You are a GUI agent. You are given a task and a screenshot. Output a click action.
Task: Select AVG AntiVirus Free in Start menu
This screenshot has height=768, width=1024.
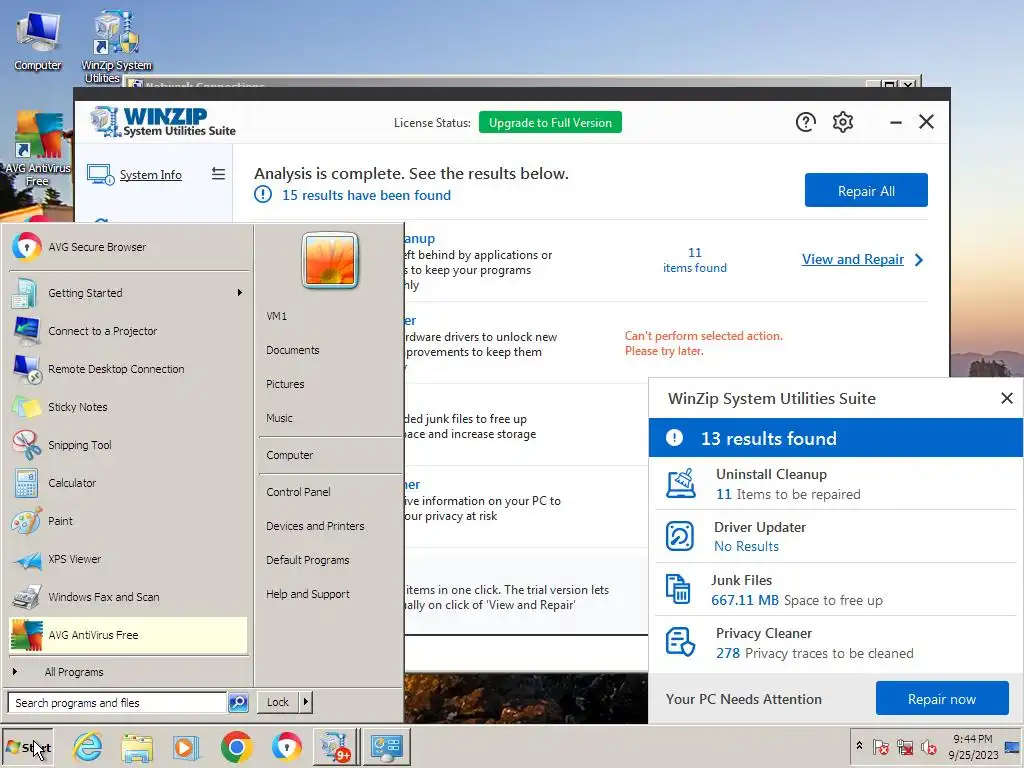pos(129,635)
